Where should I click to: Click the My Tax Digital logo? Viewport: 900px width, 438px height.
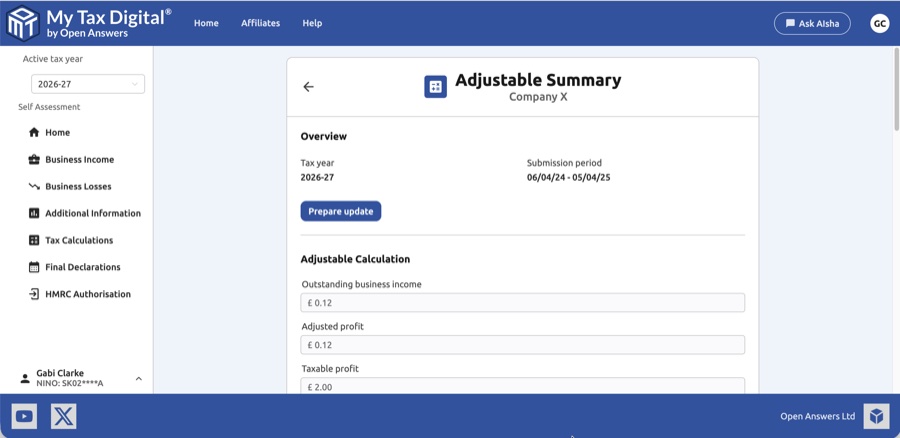pyautogui.click(x=88, y=23)
